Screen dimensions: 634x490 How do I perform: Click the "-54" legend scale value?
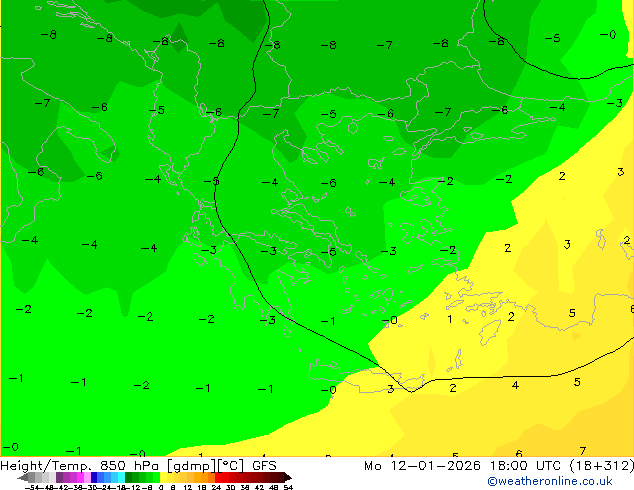pyautogui.click(x=32, y=487)
